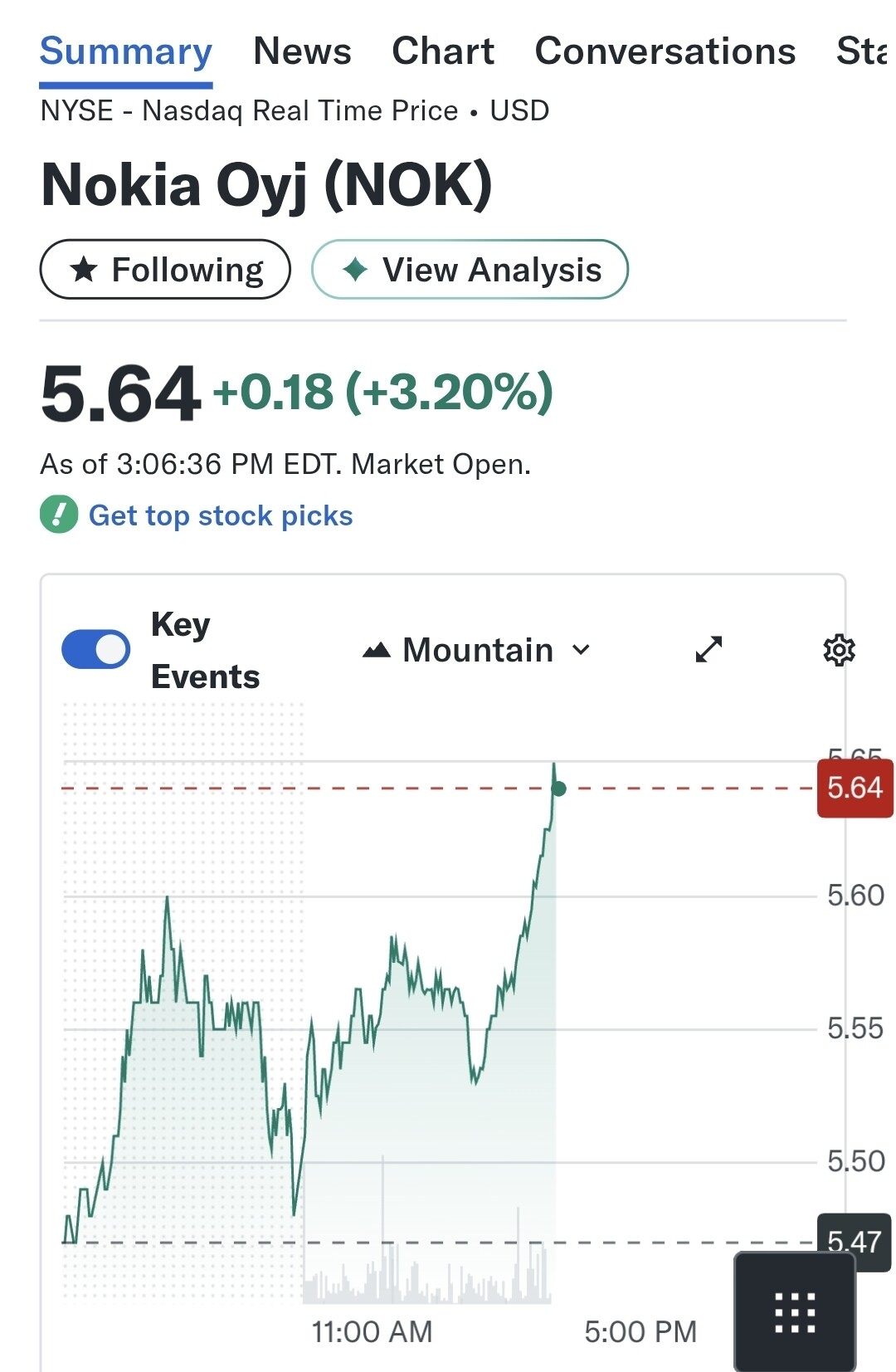Image resolution: width=896 pixels, height=1372 pixels.
Task: Go to the Conversations tab
Action: coord(665,51)
